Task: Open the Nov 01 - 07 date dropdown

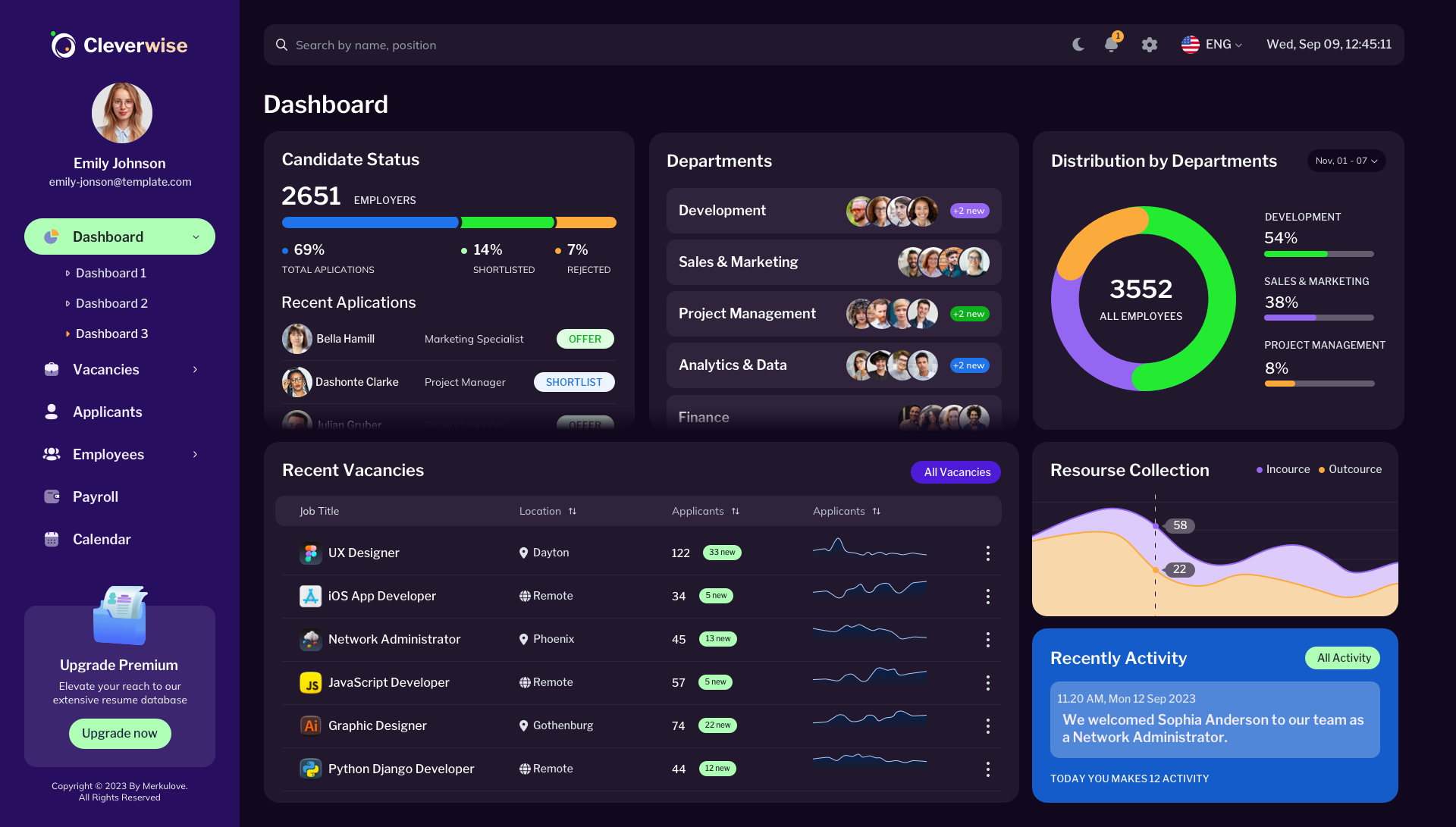Action: tap(1346, 160)
